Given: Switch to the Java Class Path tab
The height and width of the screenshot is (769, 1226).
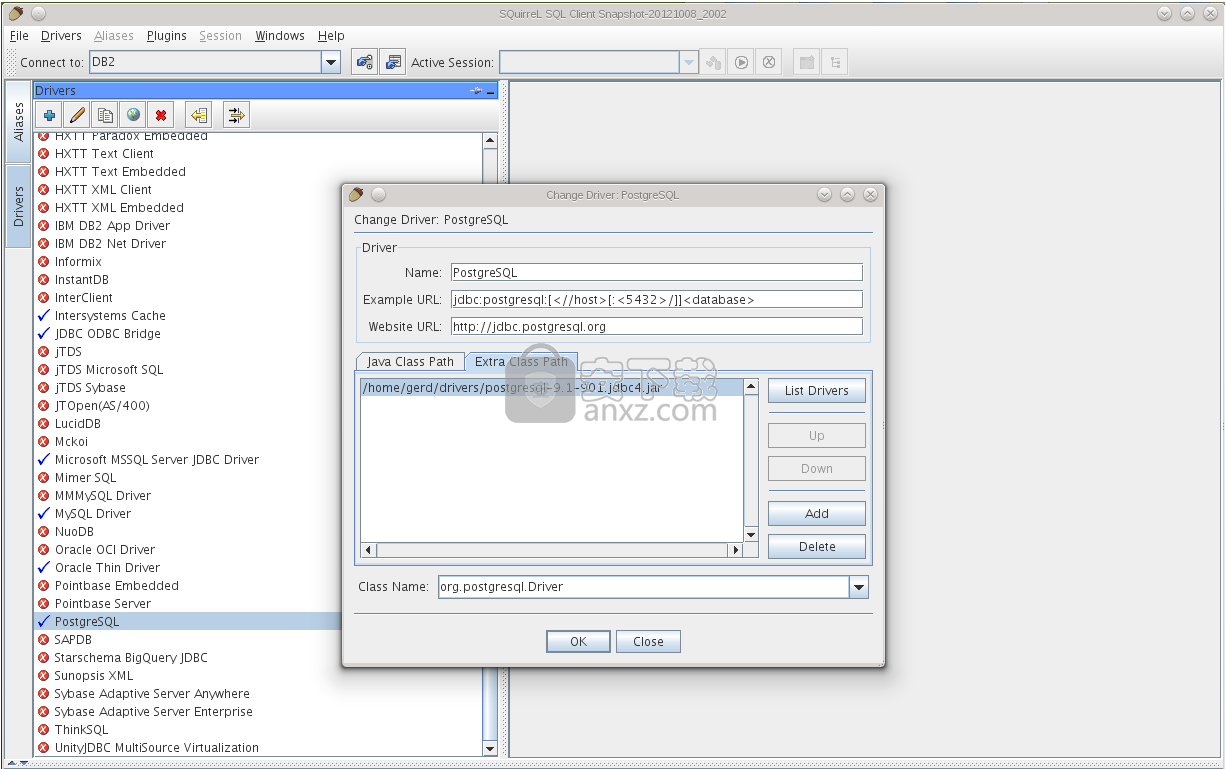Looking at the screenshot, I should (410, 362).
